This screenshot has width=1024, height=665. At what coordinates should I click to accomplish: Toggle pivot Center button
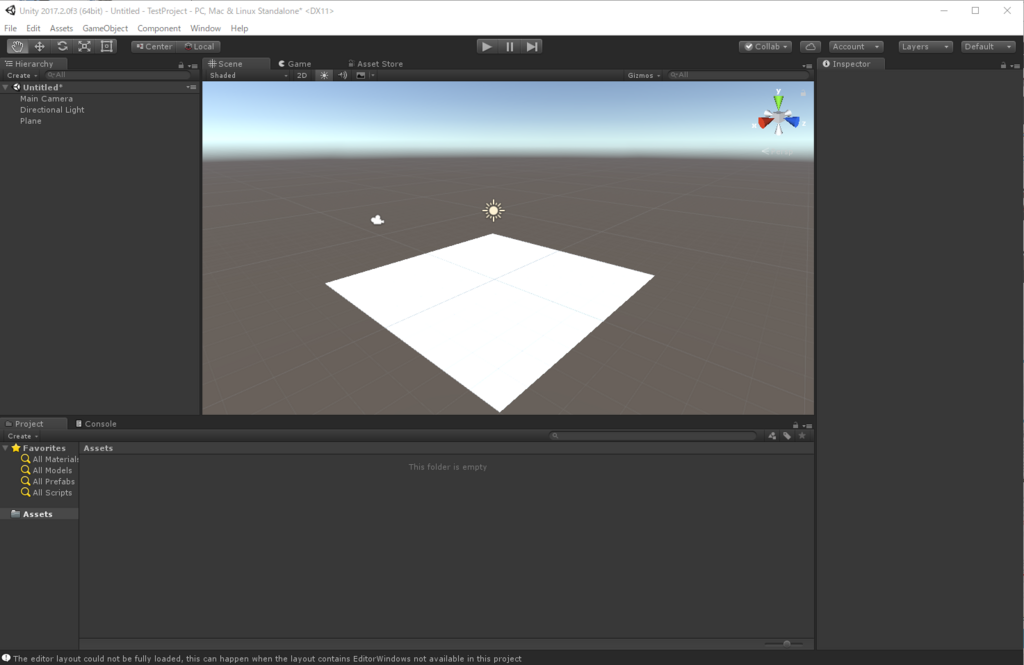coord(154,46)
